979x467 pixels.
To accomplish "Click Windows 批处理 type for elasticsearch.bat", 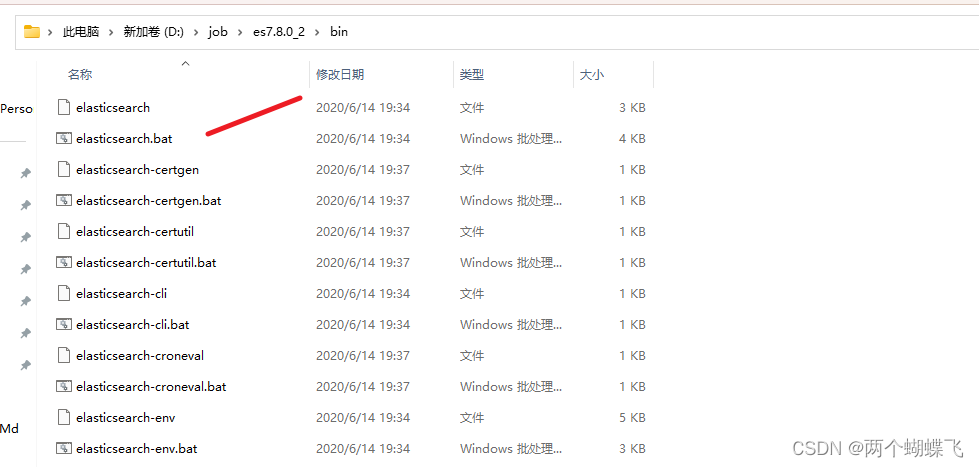I will [511, 139].
